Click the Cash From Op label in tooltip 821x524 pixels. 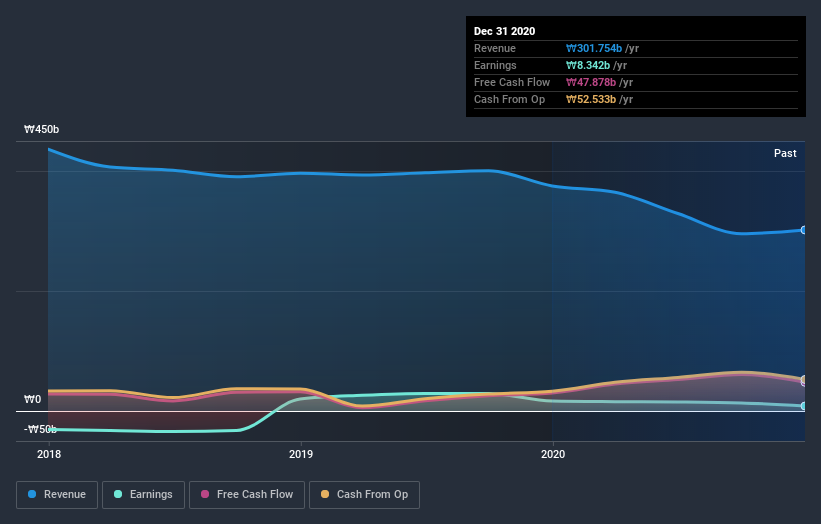click(509, 99)
